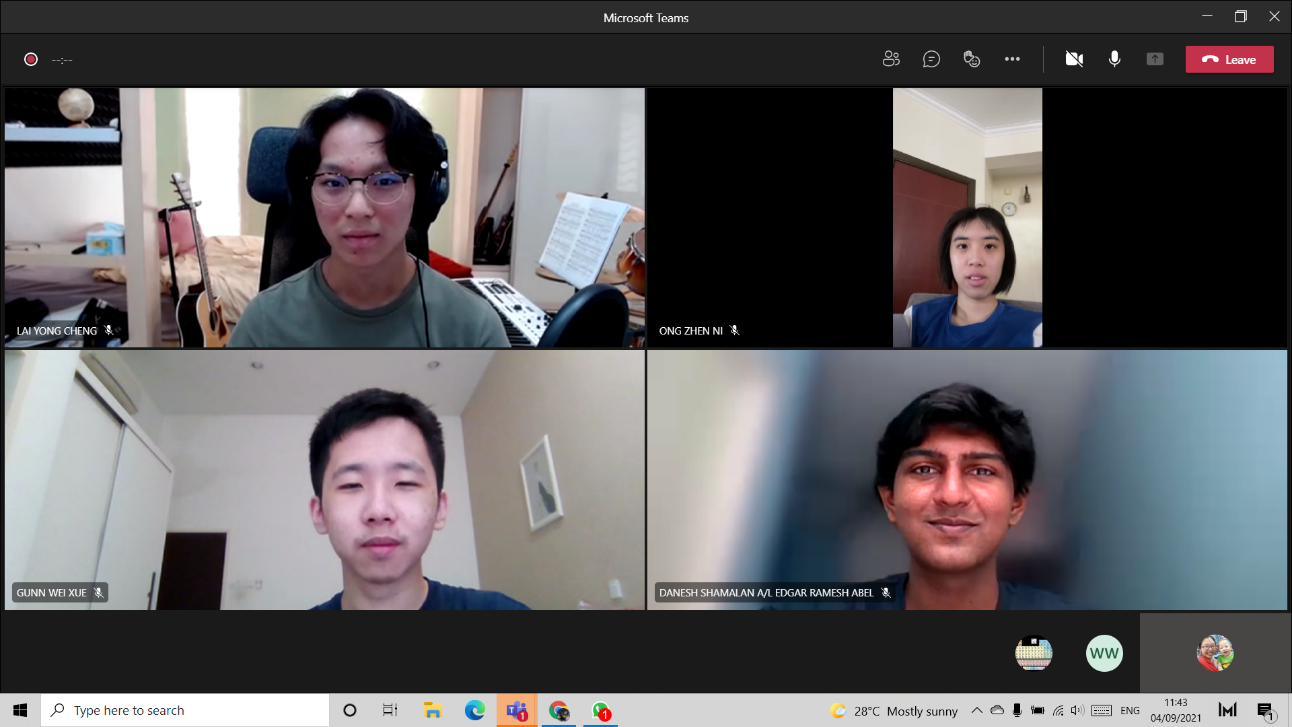Click the microphone in use tray icon

click(1017, 711)
